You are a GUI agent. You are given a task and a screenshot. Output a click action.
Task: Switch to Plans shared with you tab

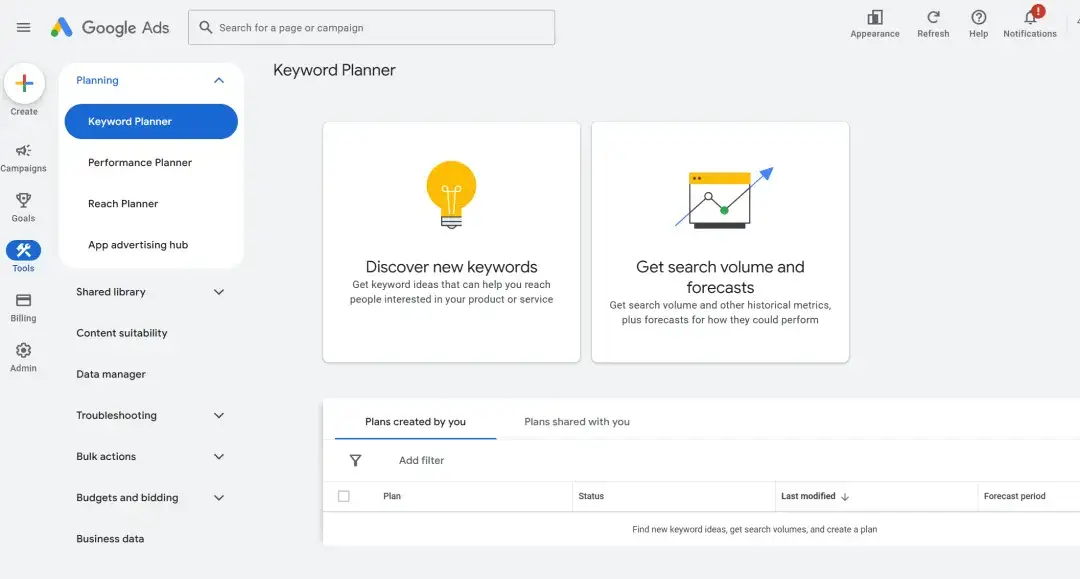[577, 422]
